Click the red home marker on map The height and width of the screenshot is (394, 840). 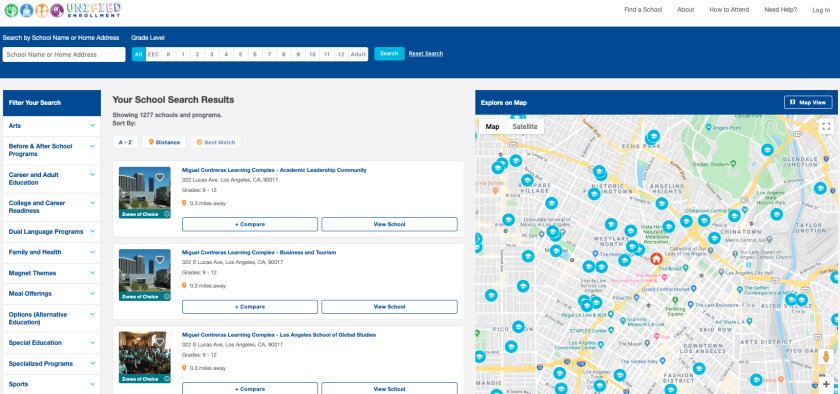coord(656,259)
